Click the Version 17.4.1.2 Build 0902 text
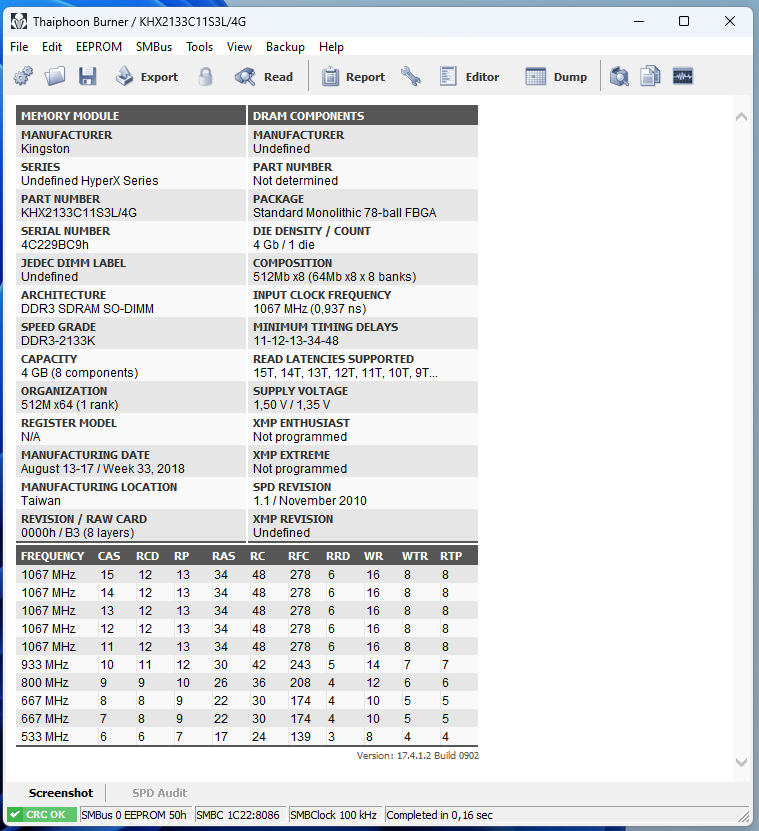759x831 pixels. click(418, 756)
